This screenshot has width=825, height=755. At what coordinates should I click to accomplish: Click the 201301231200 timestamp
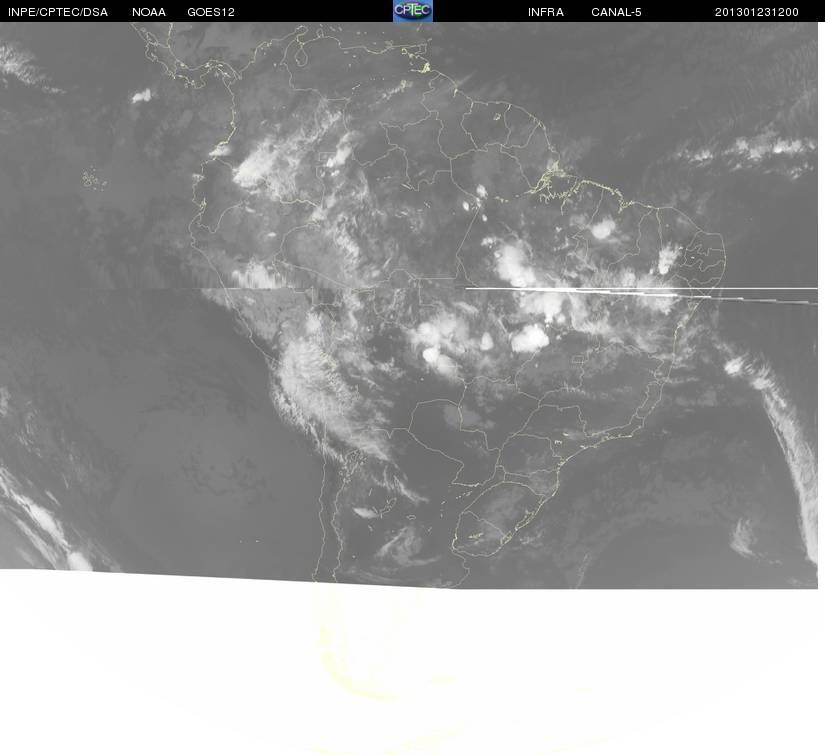click(757, 12)
